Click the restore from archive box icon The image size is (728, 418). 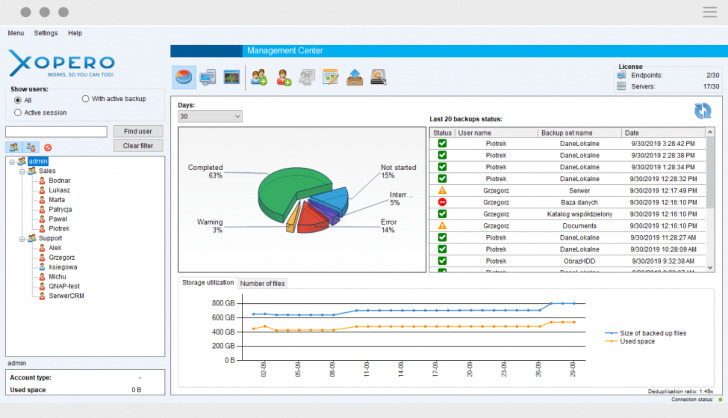pos(355,76)
